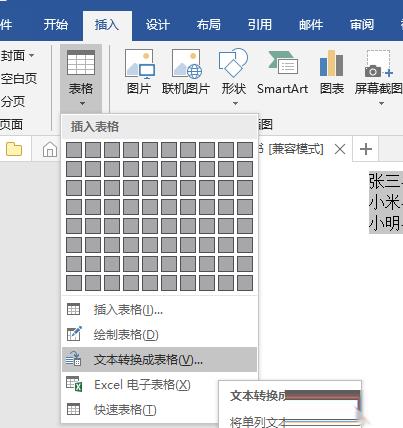403x428 pixels.
Task: Click the selected text line 小明 in document
Action: tap(386, 223)
